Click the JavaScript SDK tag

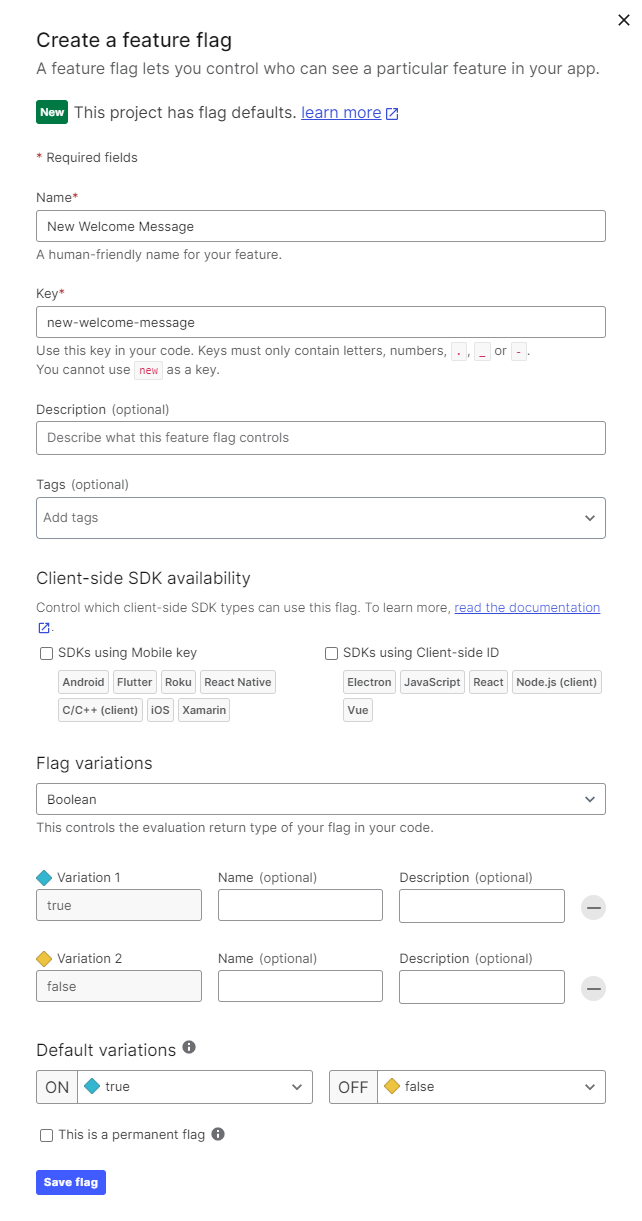pos(432,682)
